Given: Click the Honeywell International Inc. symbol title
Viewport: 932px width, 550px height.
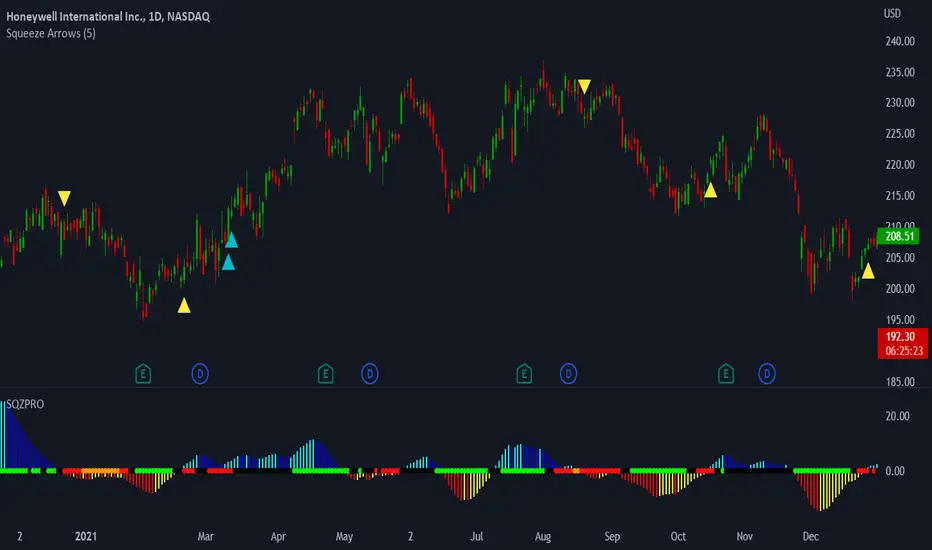Looking at the screenshot, I should click(x=108, y=17).
